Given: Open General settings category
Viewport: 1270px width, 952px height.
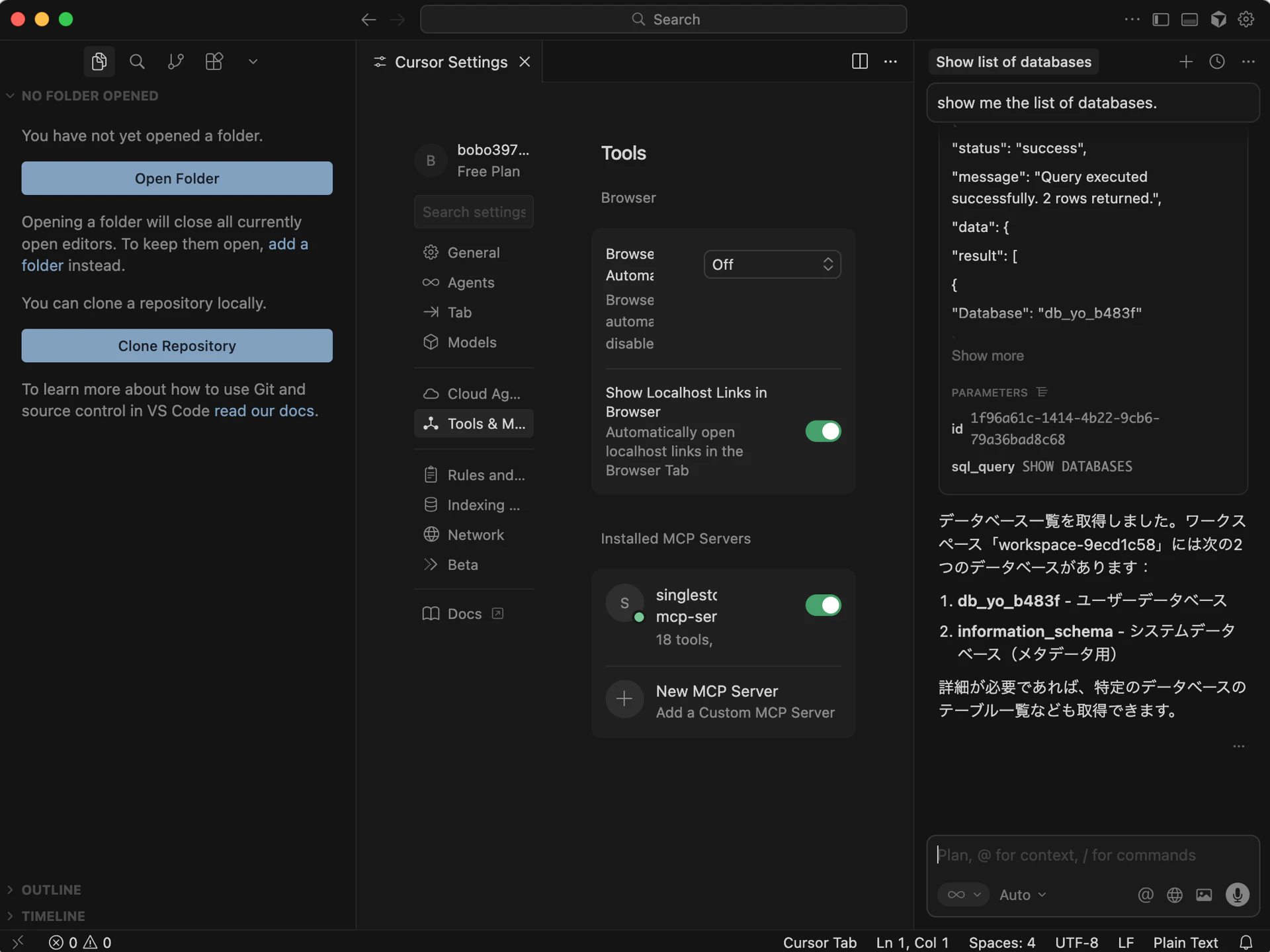Looking at the screenshot, I should (x=474, y=253).
